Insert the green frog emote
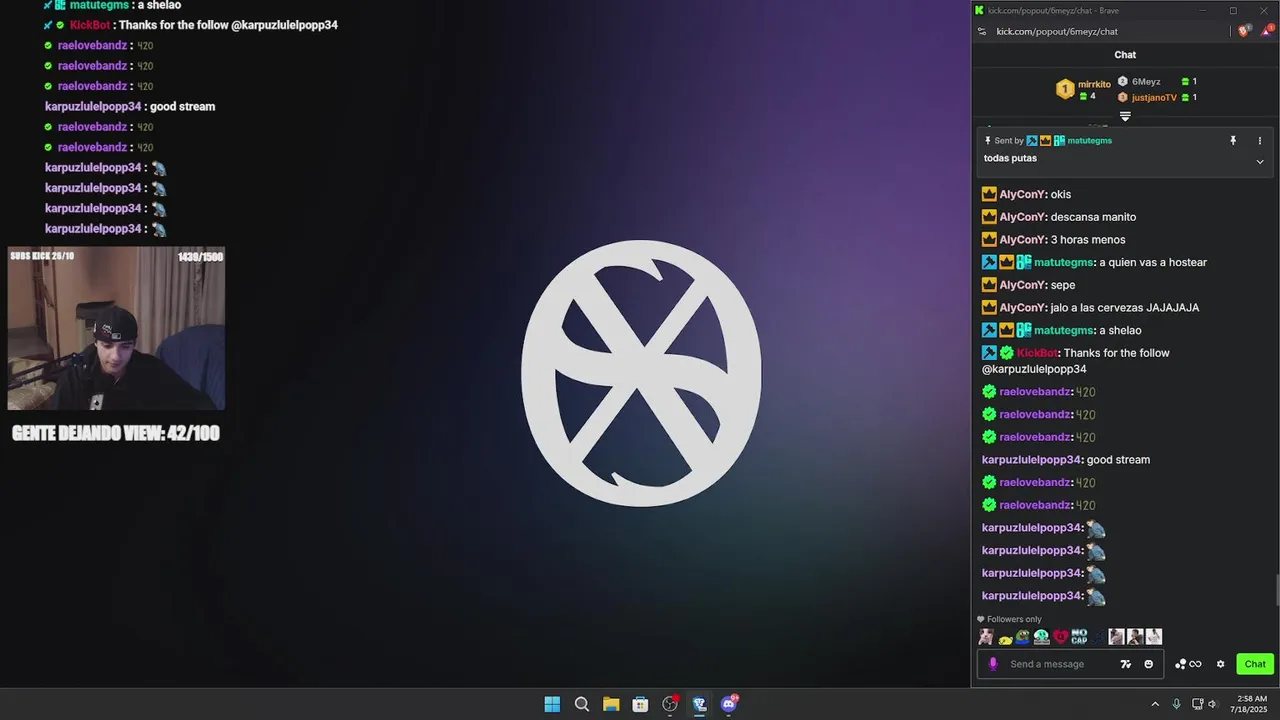Viewport: 1280px width, 720px height. (1022, 636)
